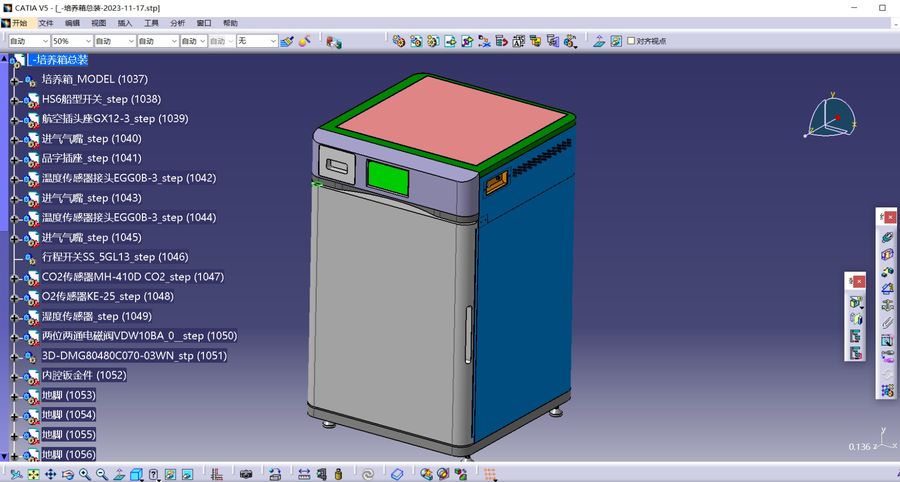Select 3D-DMG80480C070-03WN_stp (1051) in tree
This screenshot has width=900, height=482.
coord(134,356)
